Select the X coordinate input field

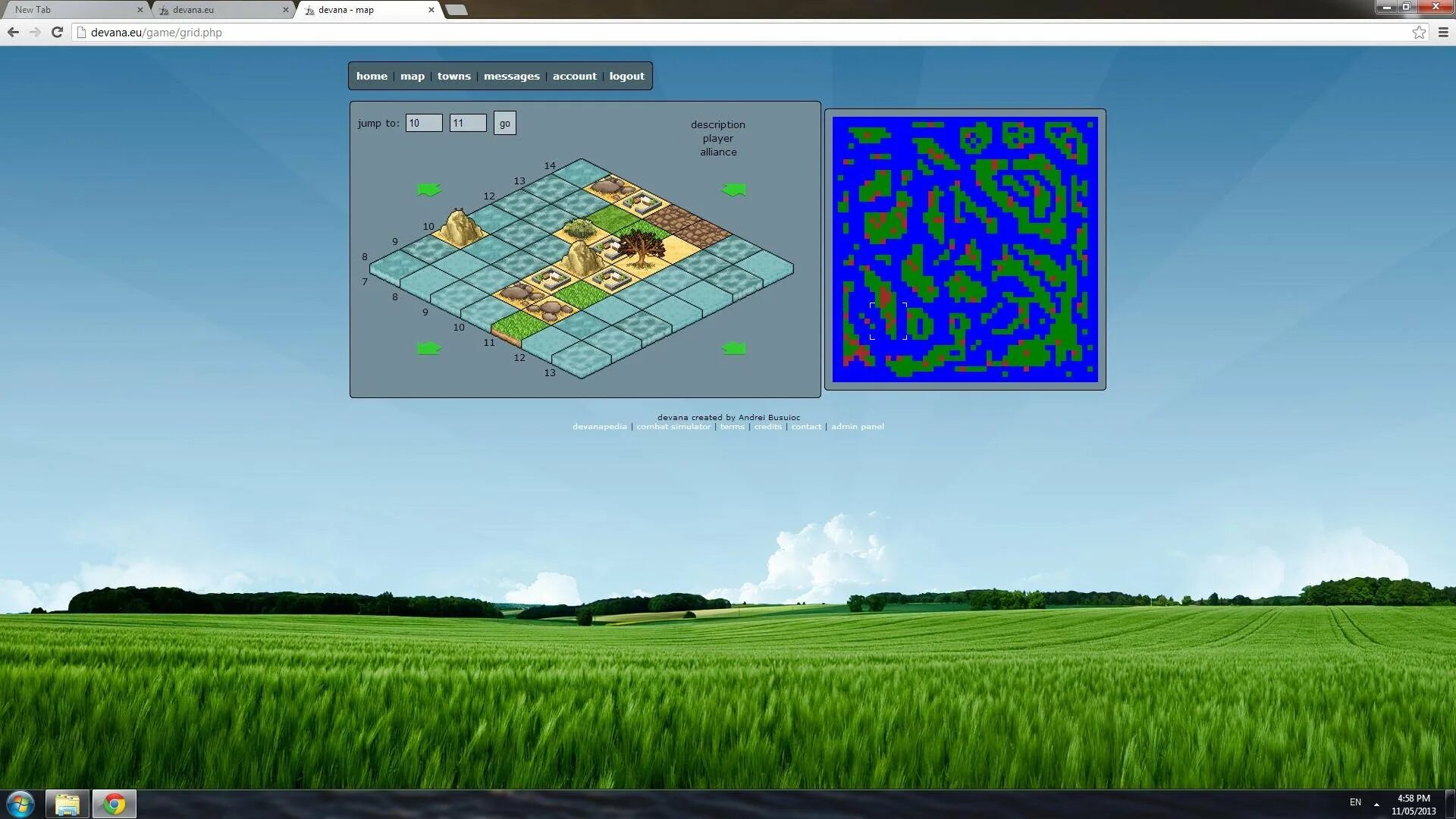coord(423,122)
